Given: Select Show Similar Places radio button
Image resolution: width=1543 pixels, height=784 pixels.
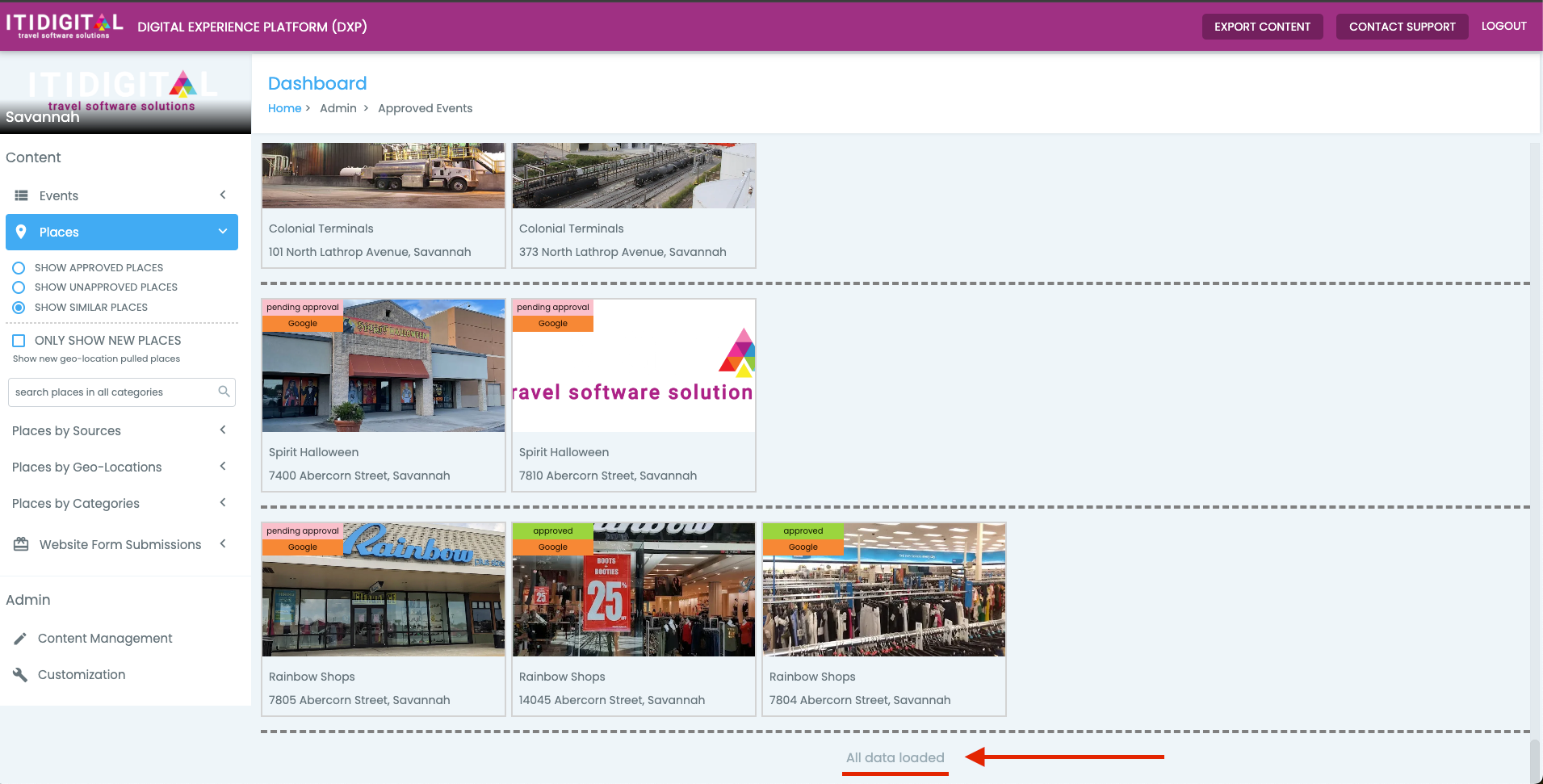Looking at the screenshot, I should (x=19, y=308).
